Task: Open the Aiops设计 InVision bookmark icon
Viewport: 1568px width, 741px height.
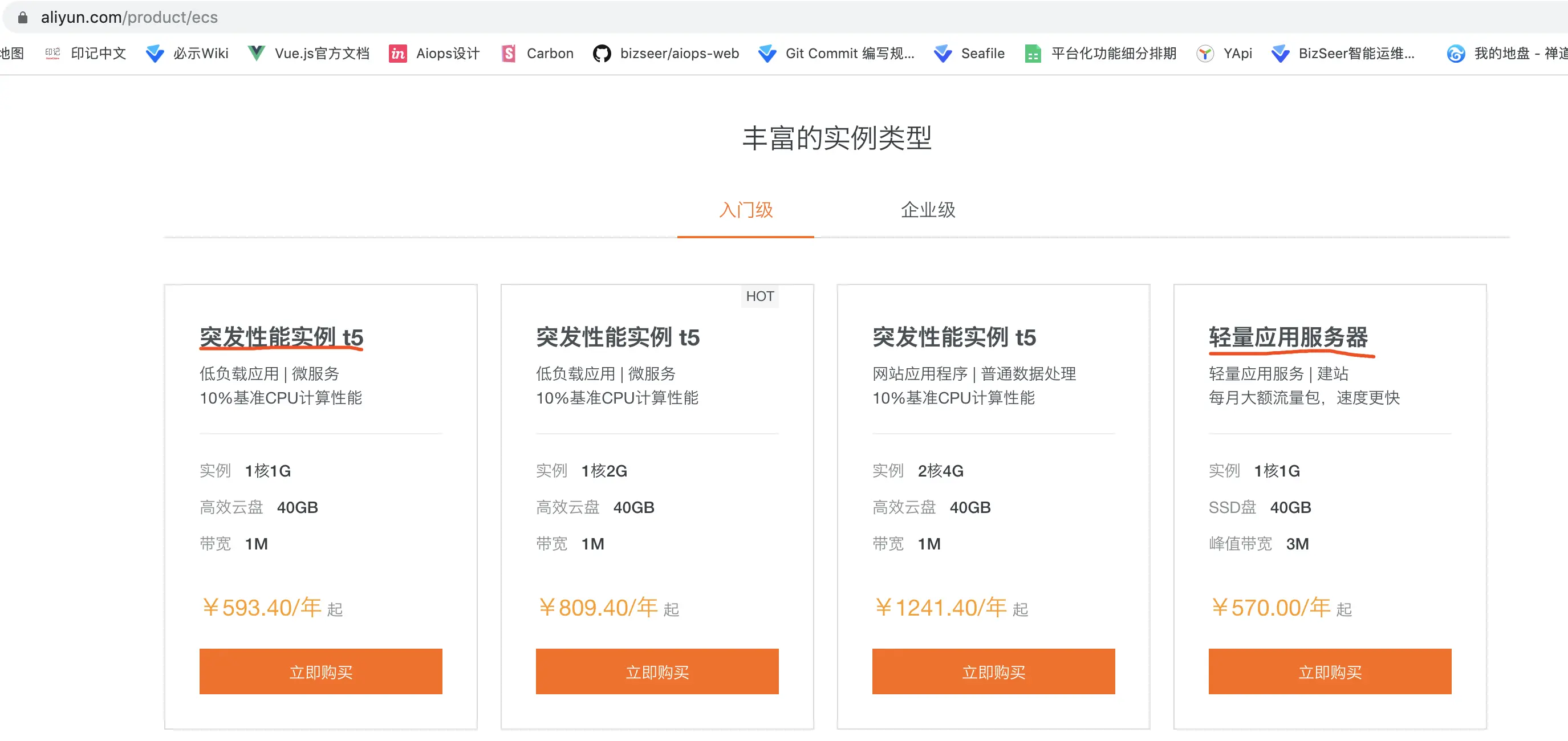Action: coord(397,54)
